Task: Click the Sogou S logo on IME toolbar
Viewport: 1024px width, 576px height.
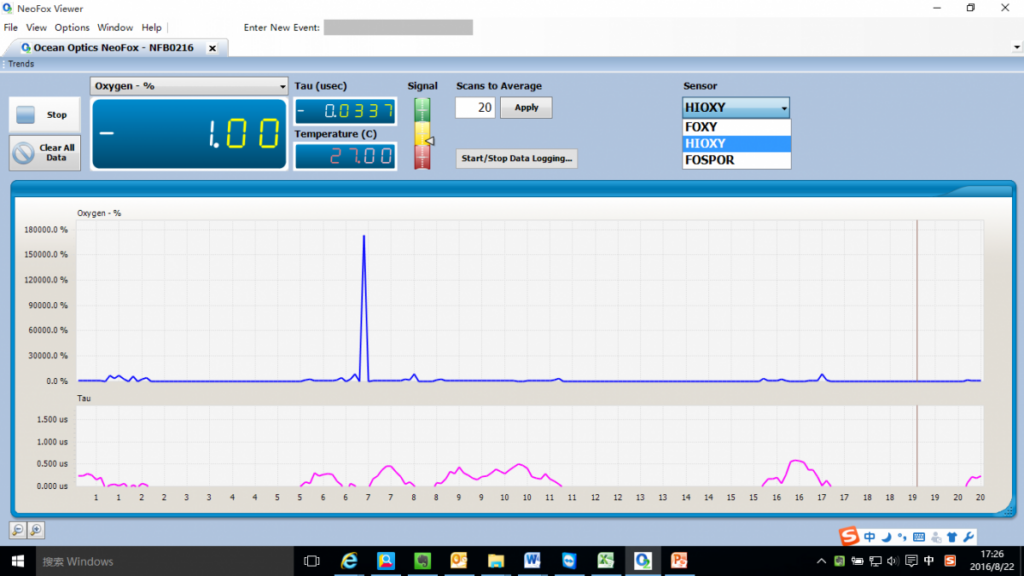Action: click(849, 536)
